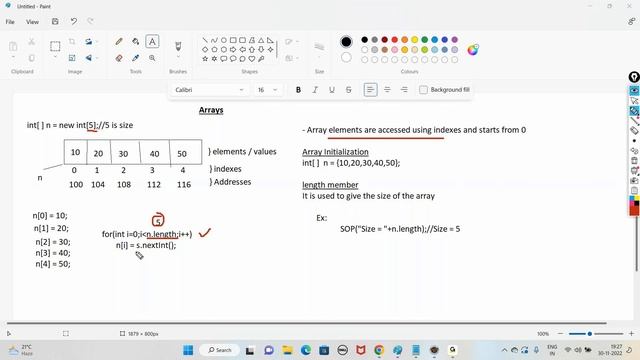This screenshot has width=640, height=360.
Task: Click the Save icon in title bar
Action: [x=55, y=22]
